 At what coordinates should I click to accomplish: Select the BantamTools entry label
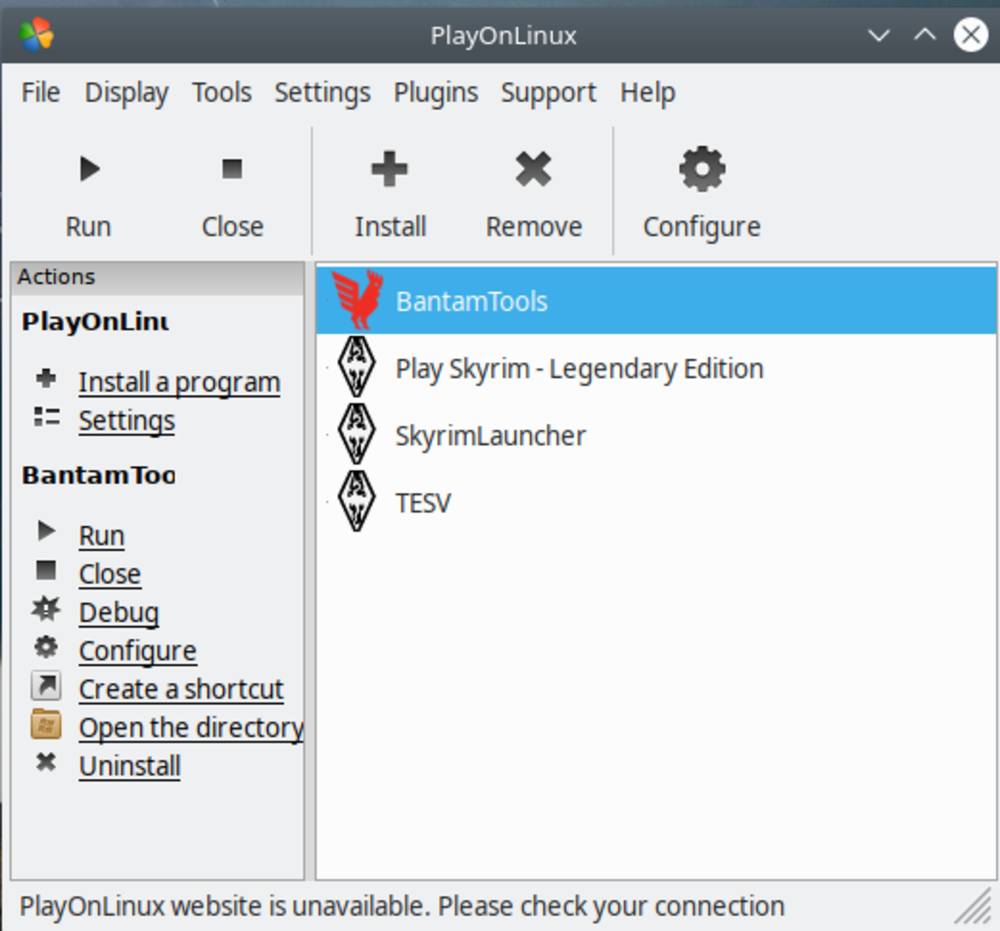471,301
